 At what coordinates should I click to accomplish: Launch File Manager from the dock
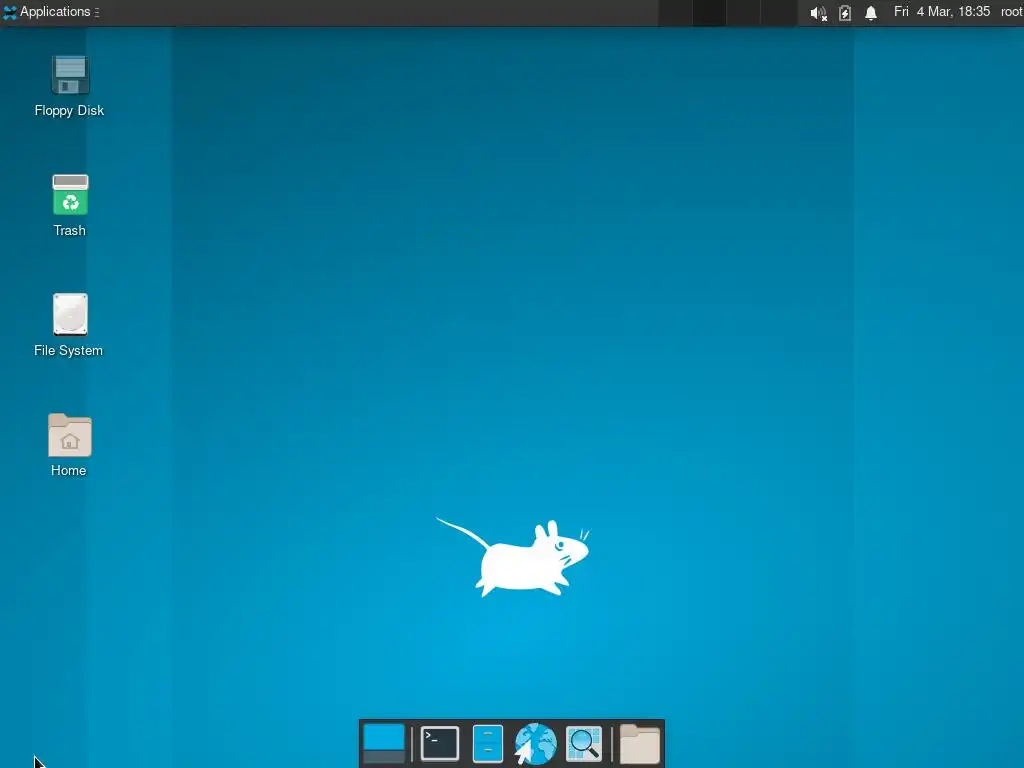click(488, 743)
